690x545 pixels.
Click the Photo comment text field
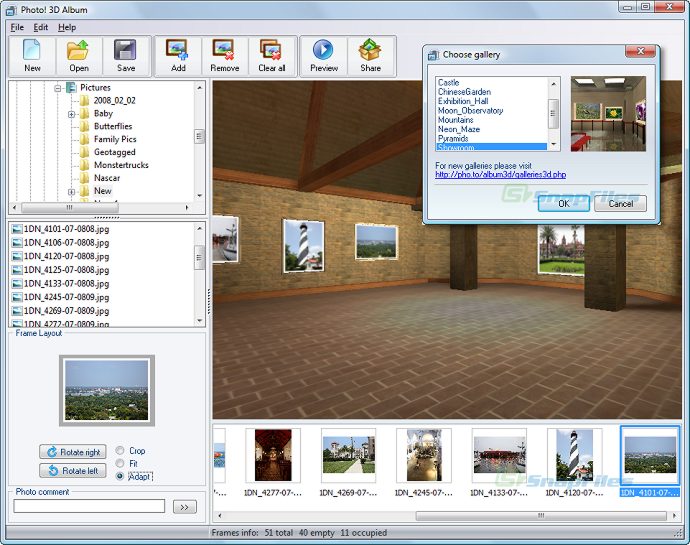click(89, 506)
